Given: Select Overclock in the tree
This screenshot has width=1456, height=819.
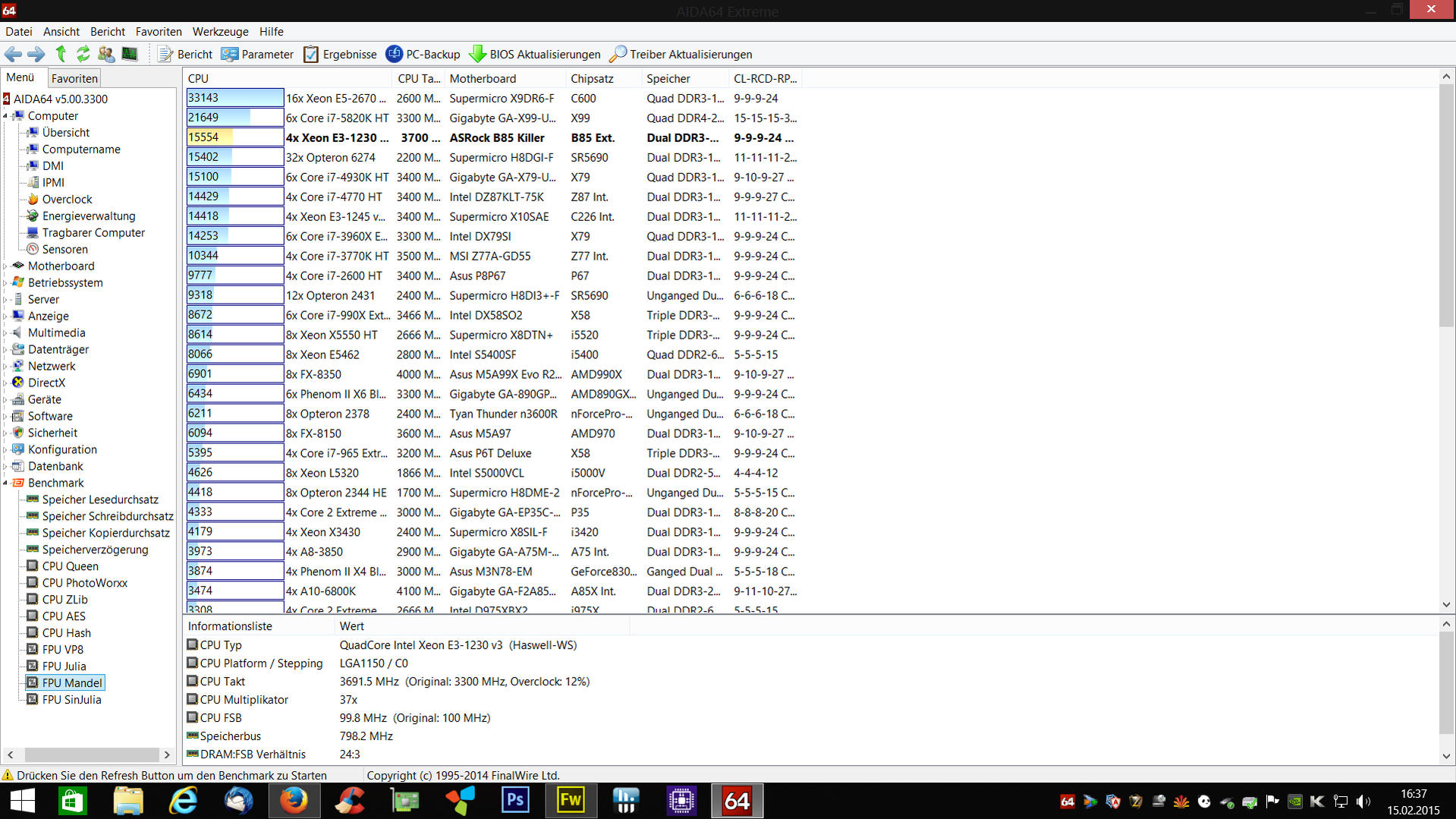Looking at the screenshot, I should [67, 199].
